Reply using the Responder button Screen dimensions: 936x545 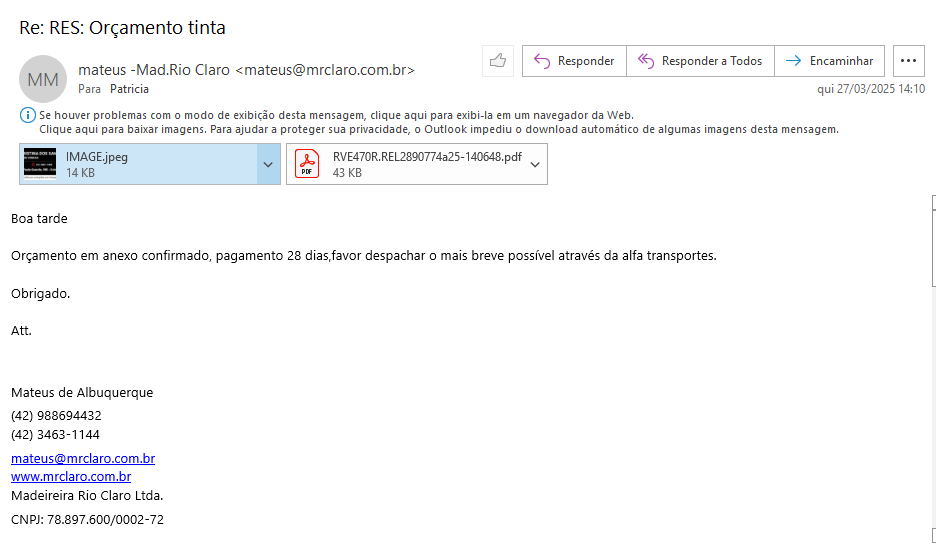point(574,61)
